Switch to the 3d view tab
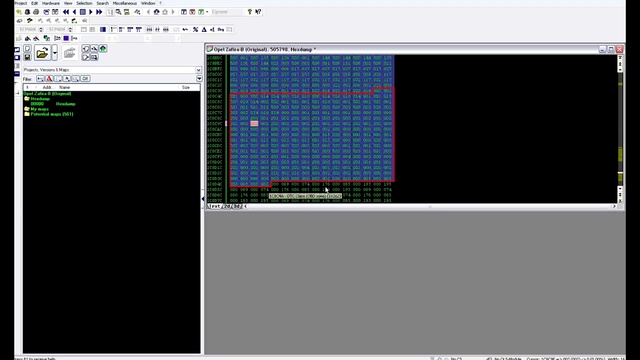The width and height of the screenshot is (640, 360). [x=238, y=206]
